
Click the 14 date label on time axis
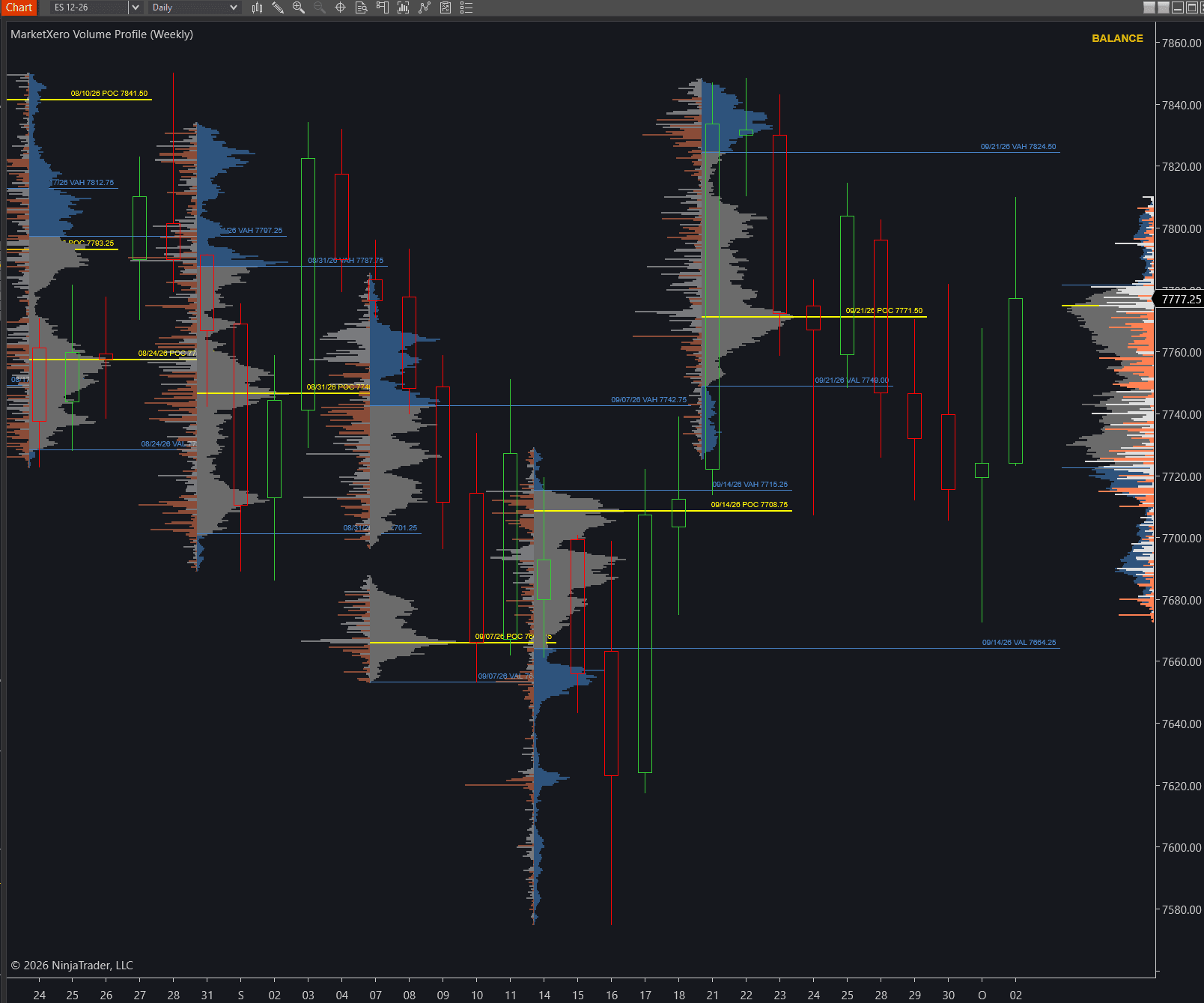tap(544, 996)
